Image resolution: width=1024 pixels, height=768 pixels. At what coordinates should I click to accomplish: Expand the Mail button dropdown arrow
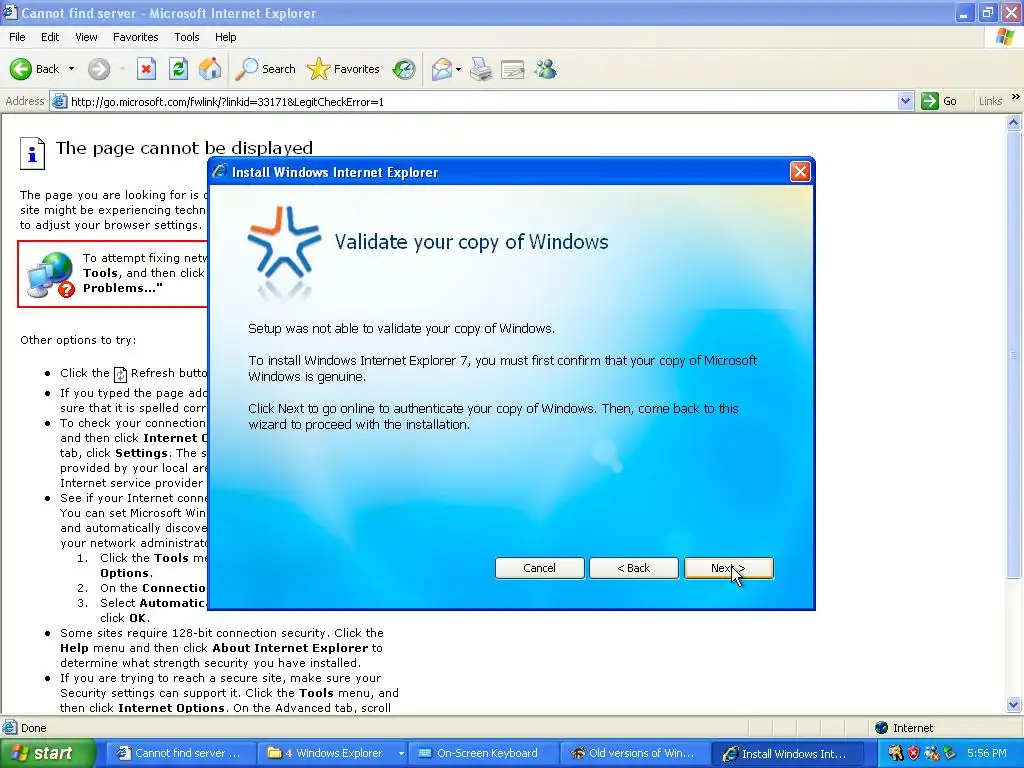pyautogui.click(x=458, y=69)
